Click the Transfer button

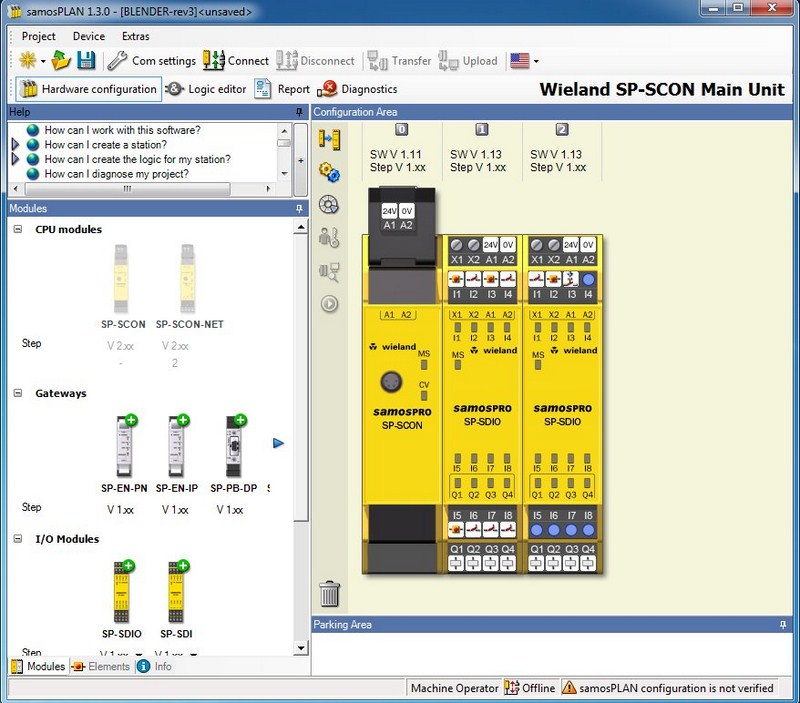[399, 61]
